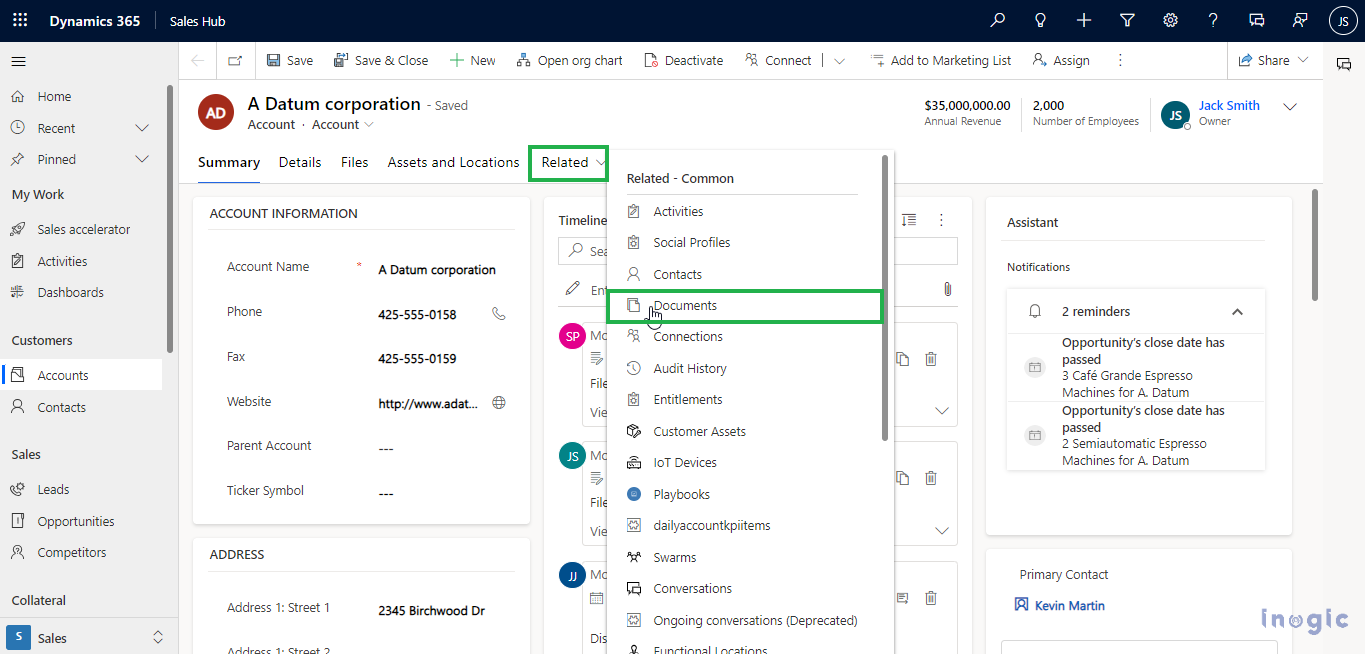Select Audit History from Related menu
This screenshot has width=1365, height=654.
point(690,369)
